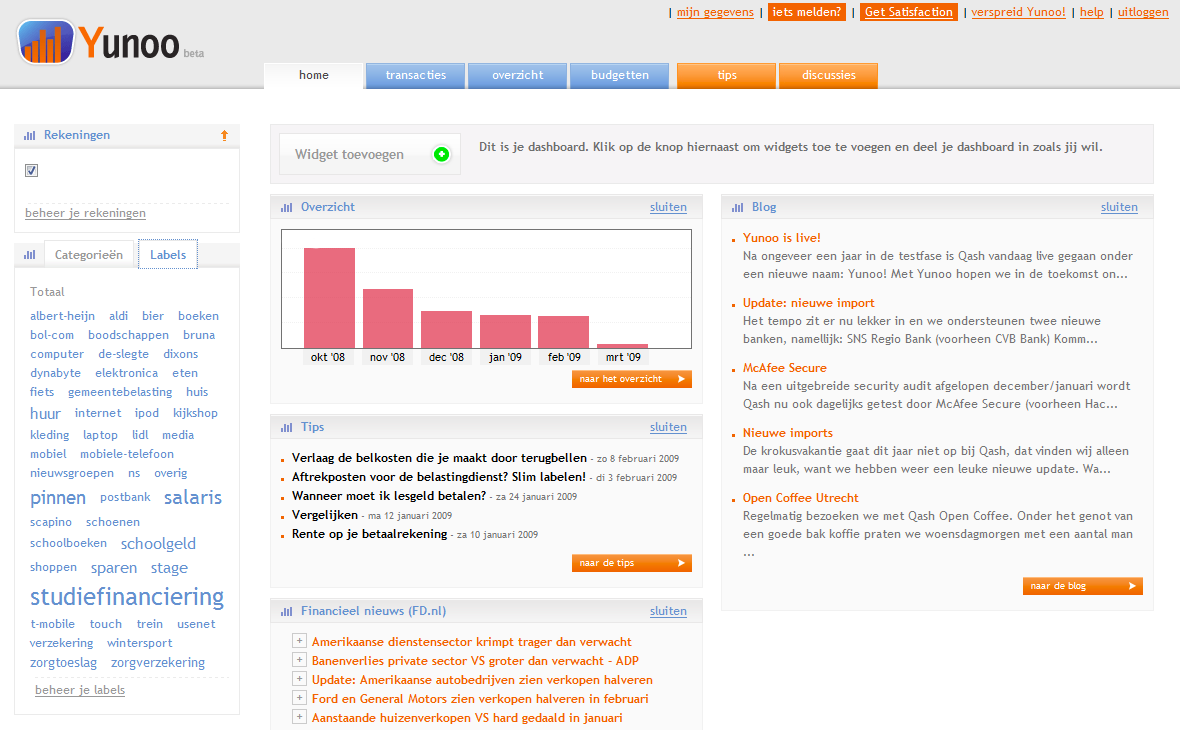This screenshot has width=1180, height=730.
Task: Click the chart icon beside Overzicht title
Action: [287, 208]
